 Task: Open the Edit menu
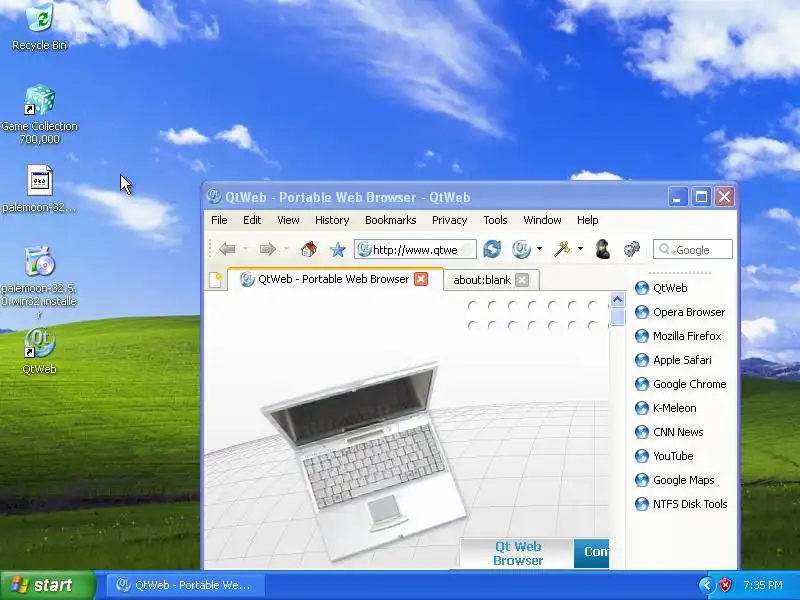coord(252,220)
